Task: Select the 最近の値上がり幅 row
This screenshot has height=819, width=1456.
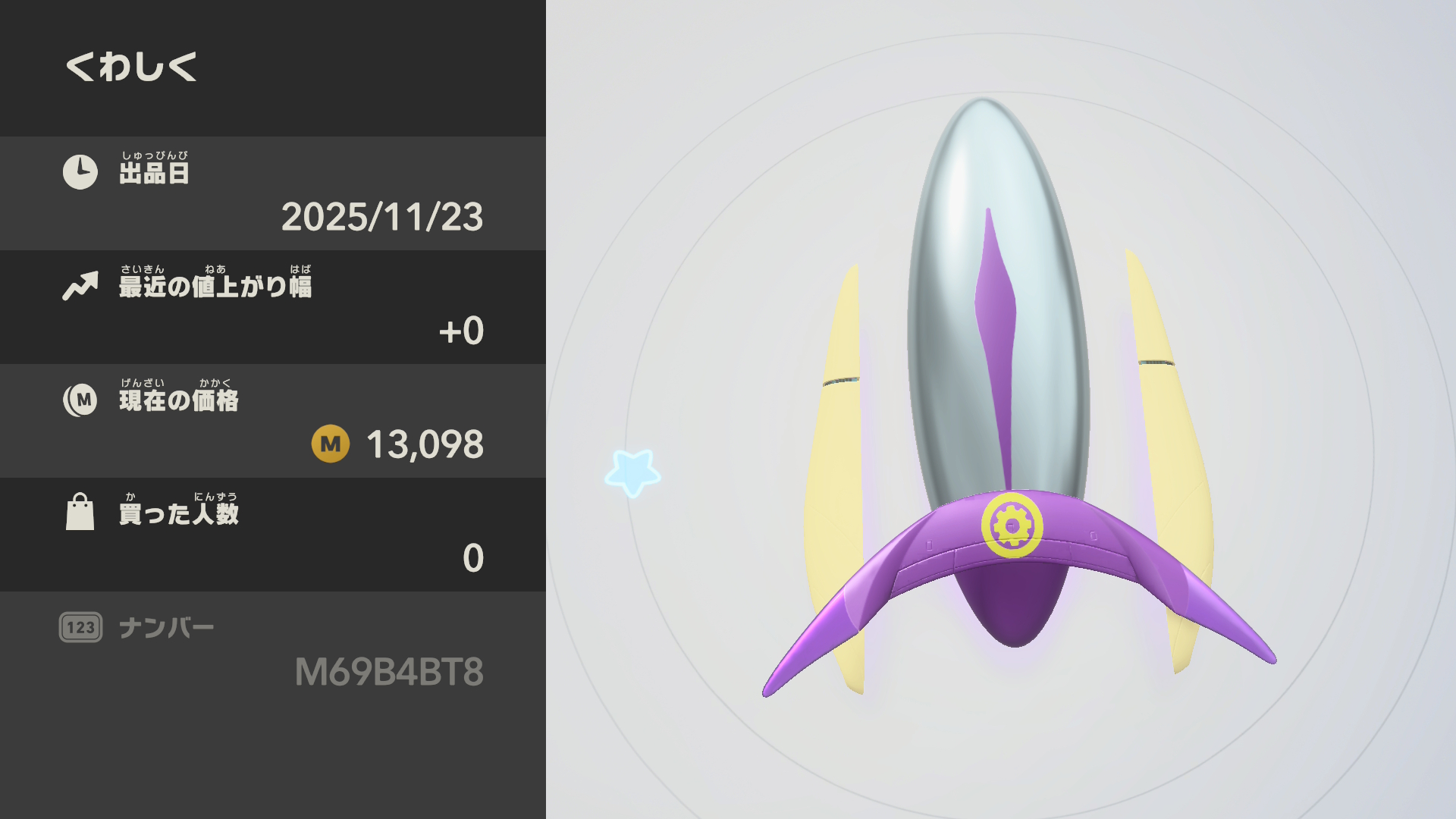Action: coord(273,307)
